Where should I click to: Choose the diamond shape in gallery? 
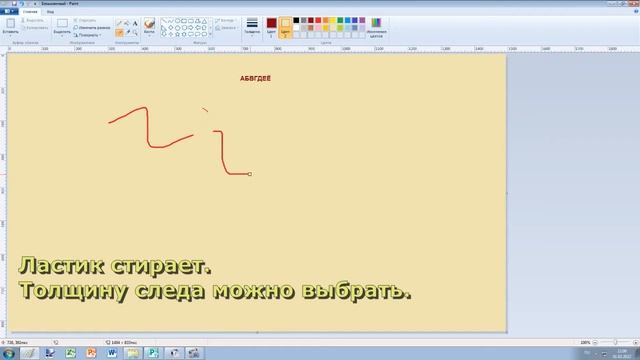[x=171, y=27]
